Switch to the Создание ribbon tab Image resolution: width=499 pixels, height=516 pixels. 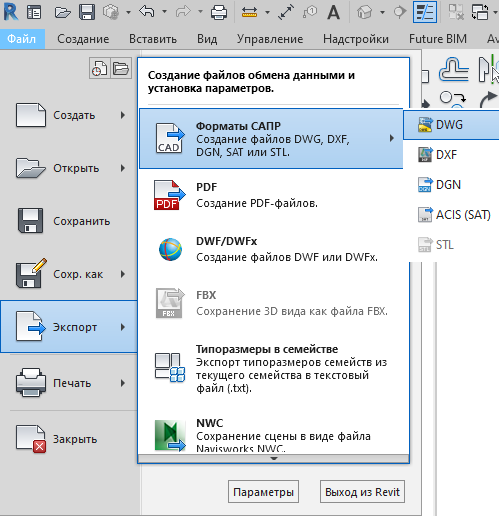(83, 39)
